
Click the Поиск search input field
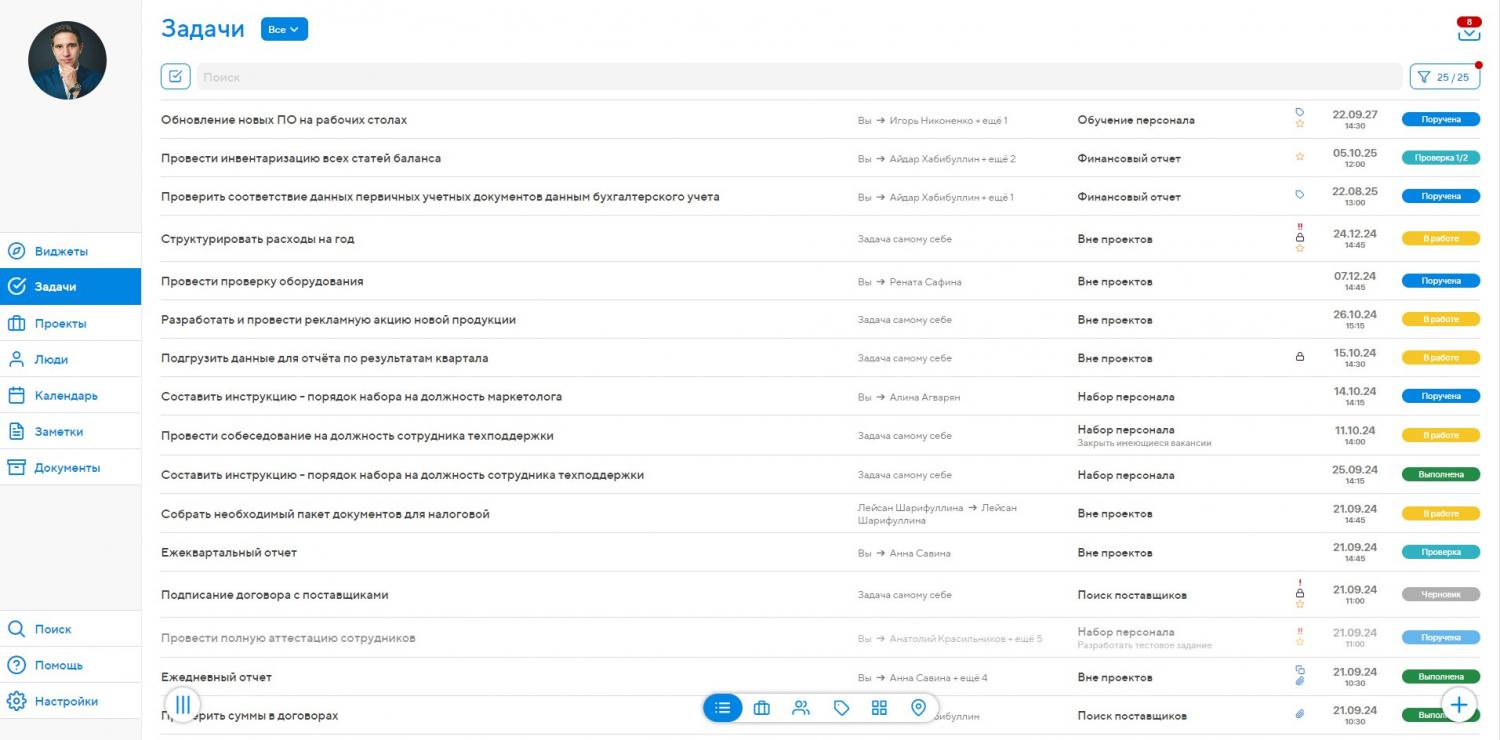pyautogui.click(x=798, y=77)
